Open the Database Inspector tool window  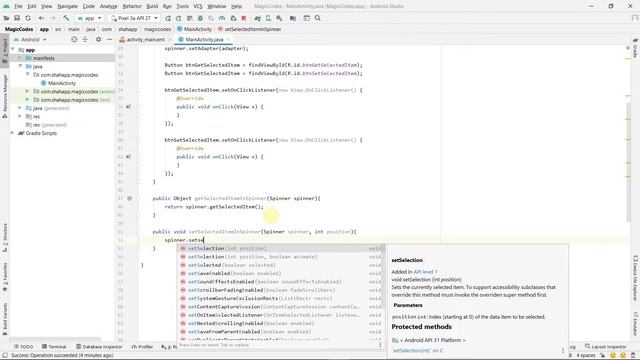click(99, 347)
